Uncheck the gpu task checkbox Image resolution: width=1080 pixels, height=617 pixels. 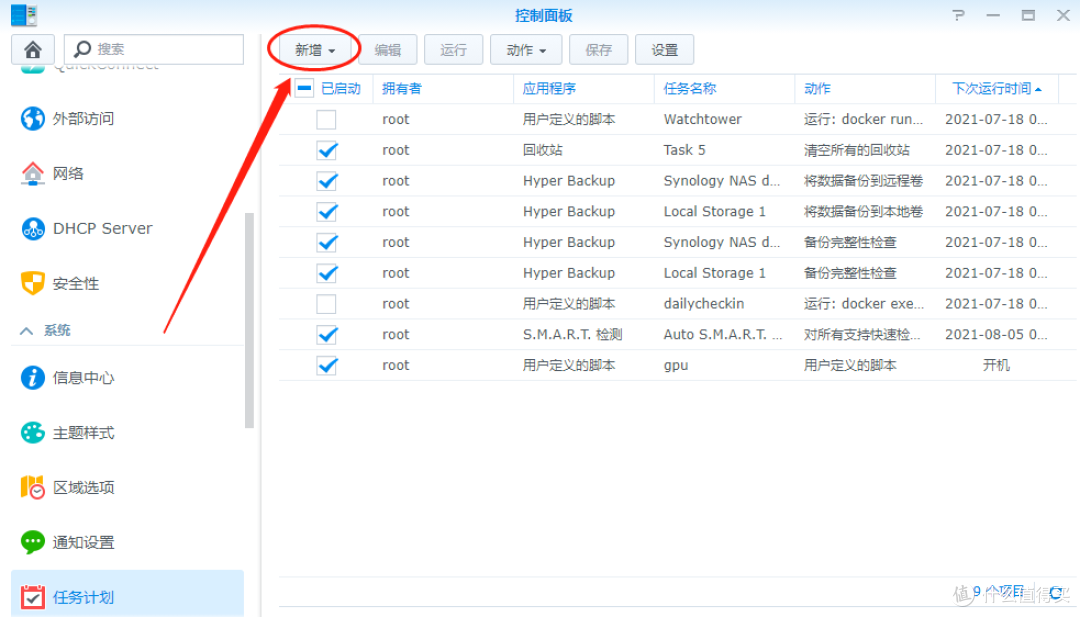click(326, 366)
